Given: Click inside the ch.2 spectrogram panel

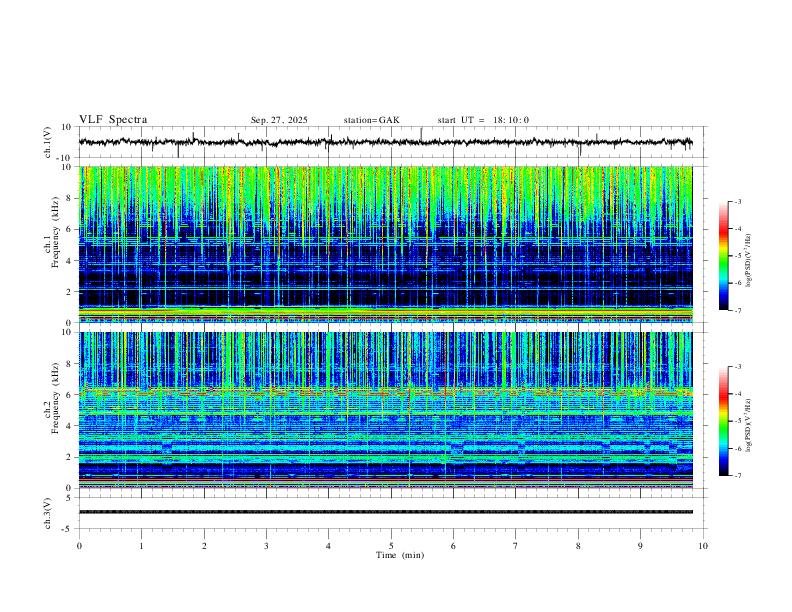Looking at the screenshot, I should (385, 410).
